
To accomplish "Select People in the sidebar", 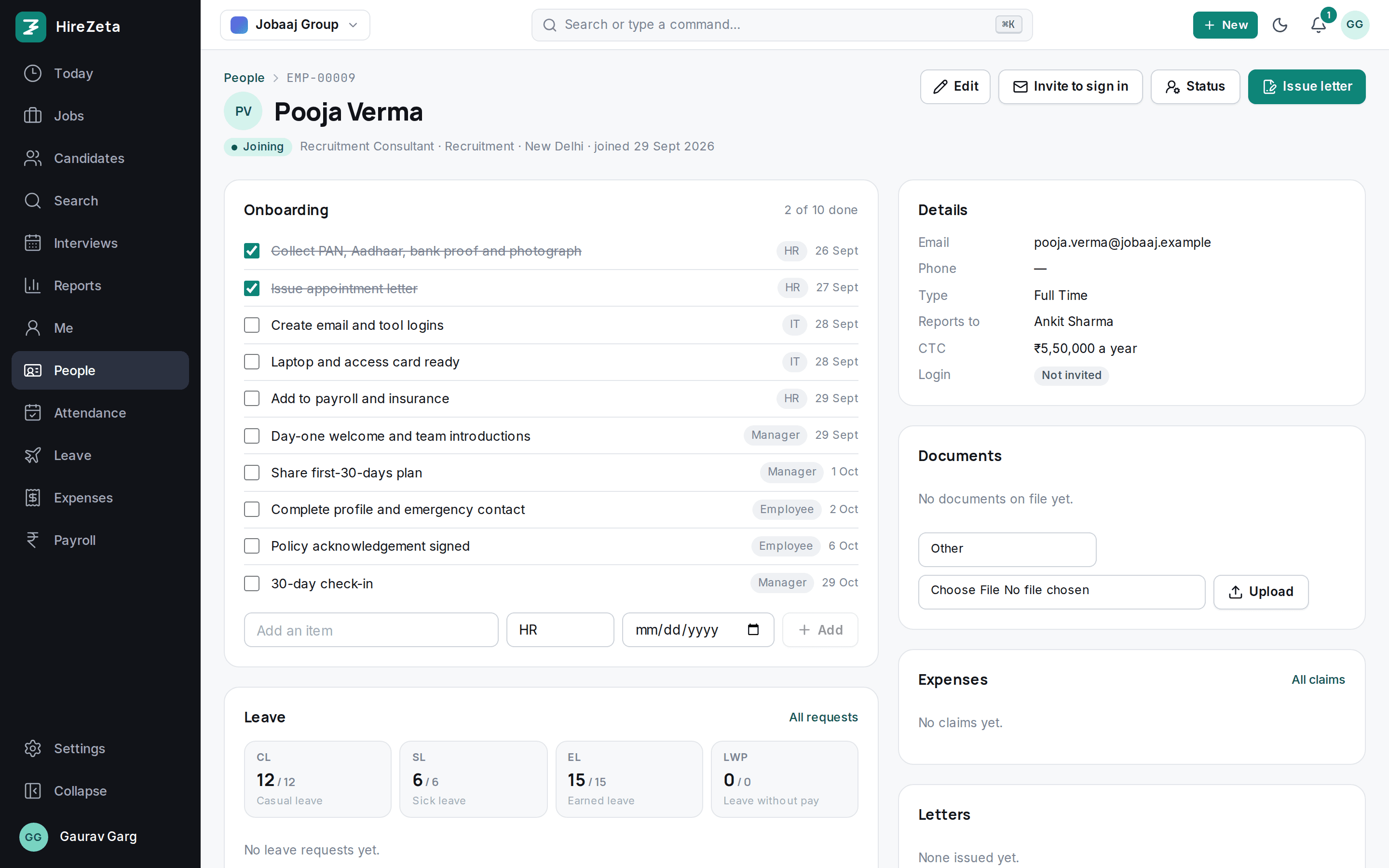I will [x=100, y=371].
